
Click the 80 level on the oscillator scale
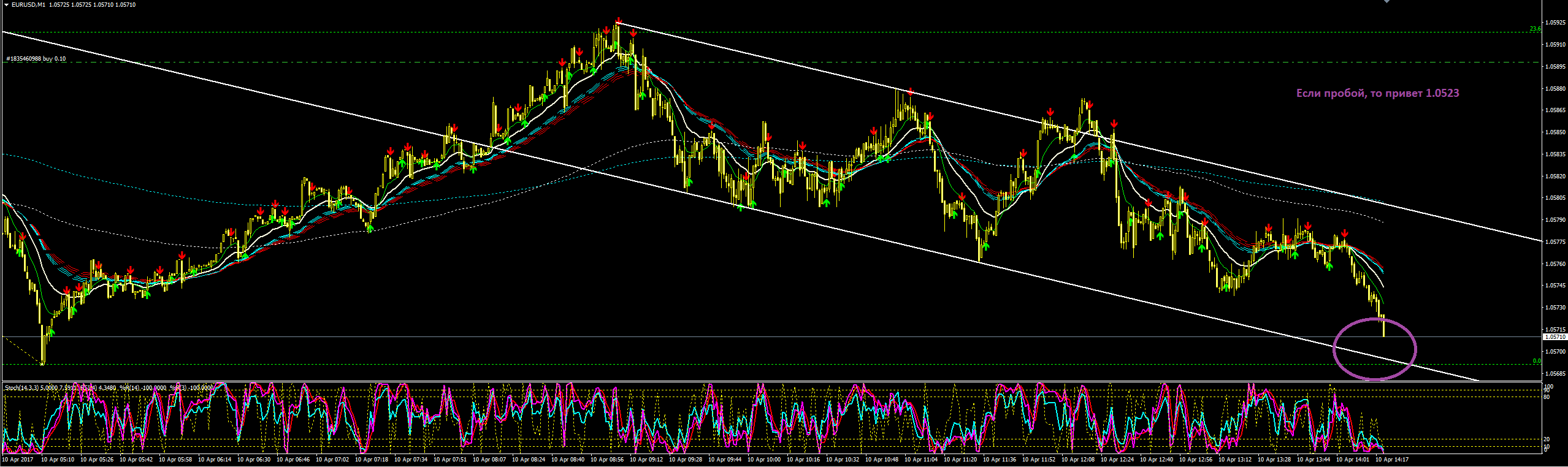tap(1548, 397)
